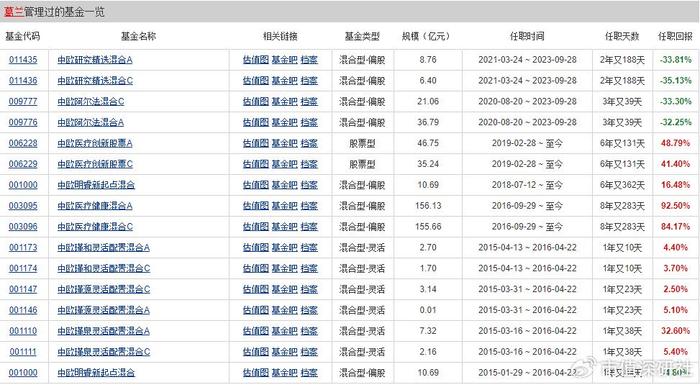Select the 48.79% tenure return value

click(675, 143)
